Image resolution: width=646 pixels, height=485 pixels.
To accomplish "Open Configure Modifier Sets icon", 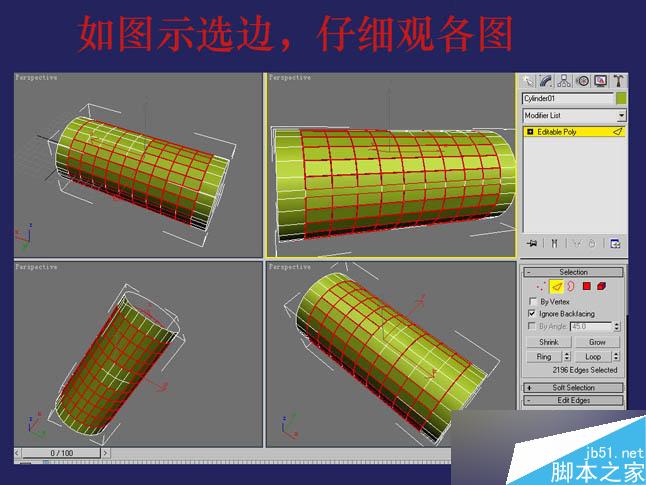I will tap(615, 244).
